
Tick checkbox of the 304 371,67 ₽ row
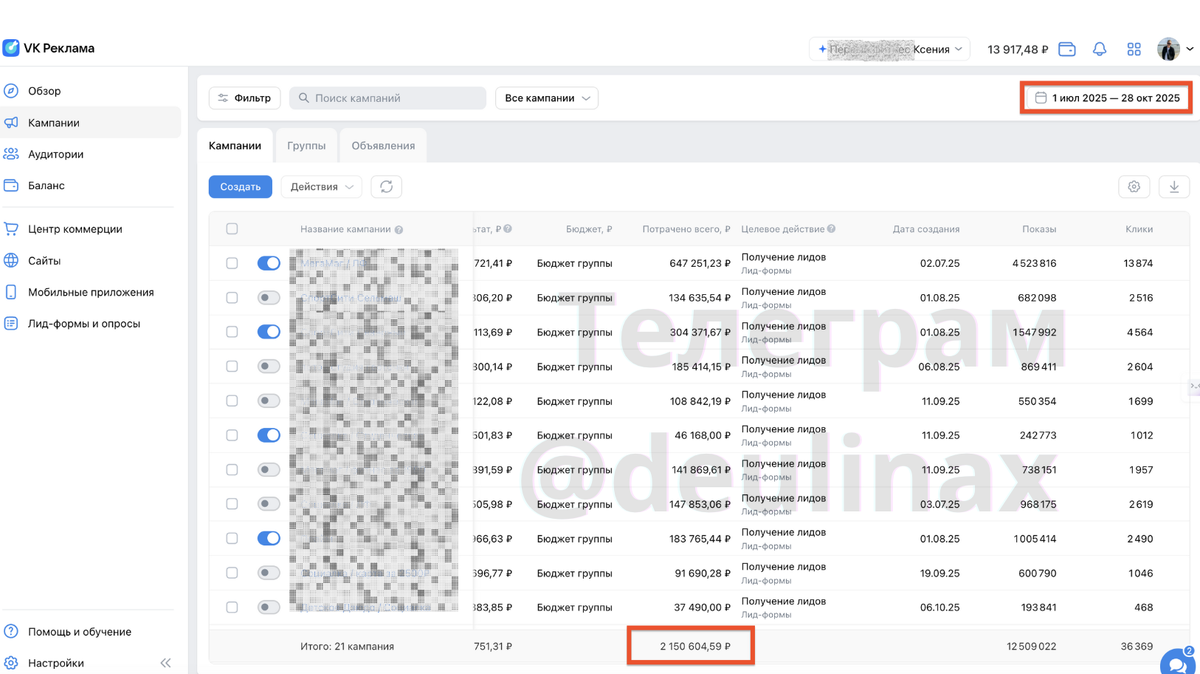tap(232, 332)
